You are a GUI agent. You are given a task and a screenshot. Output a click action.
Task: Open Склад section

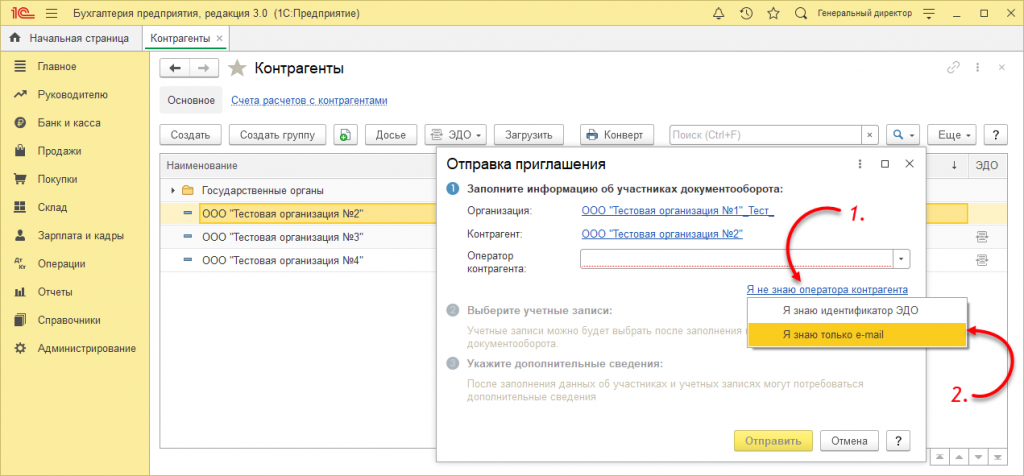point(52,208)
